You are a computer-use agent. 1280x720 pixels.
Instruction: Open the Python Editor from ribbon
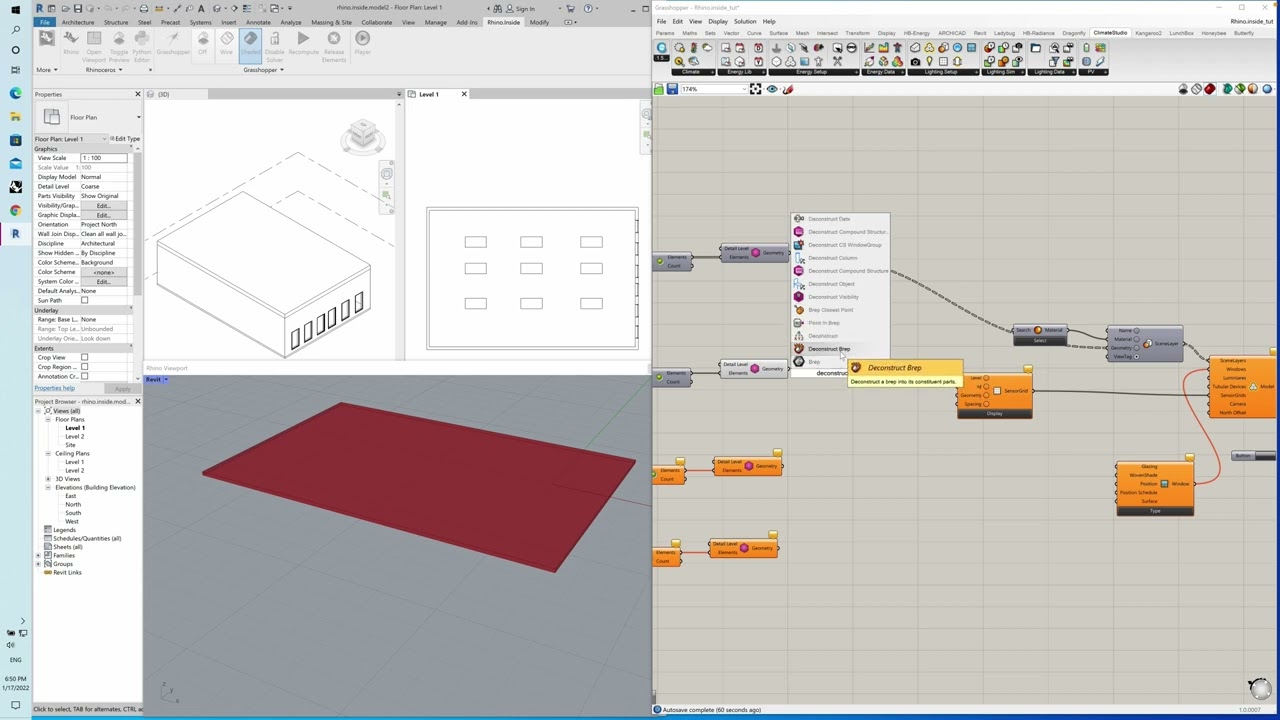[x=142, y=45]
